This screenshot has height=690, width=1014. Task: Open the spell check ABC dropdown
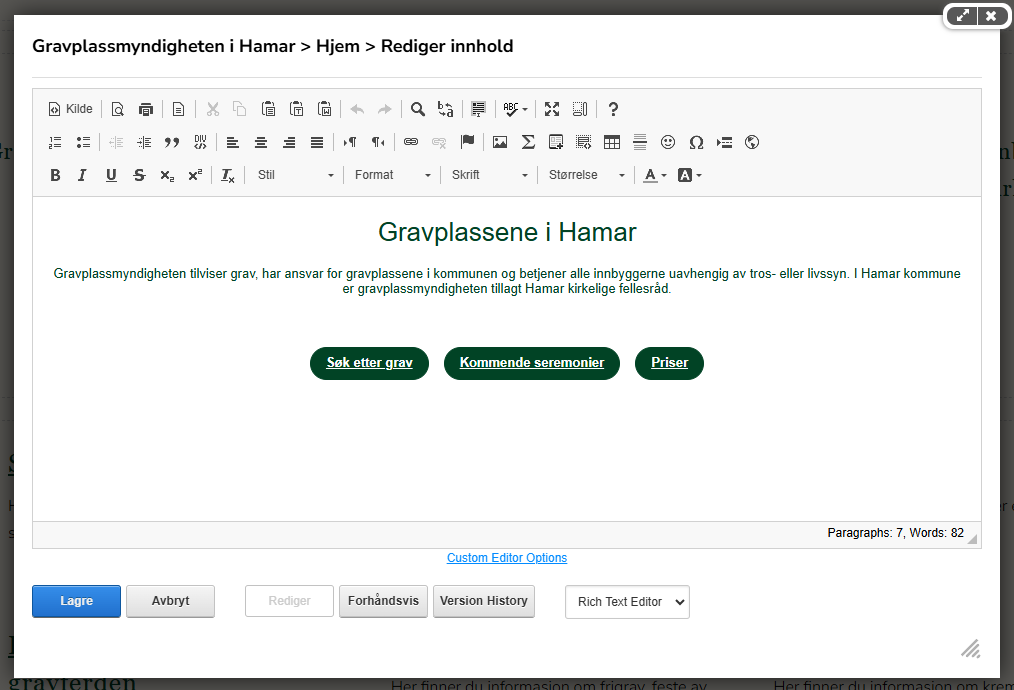tap(515, 109)
